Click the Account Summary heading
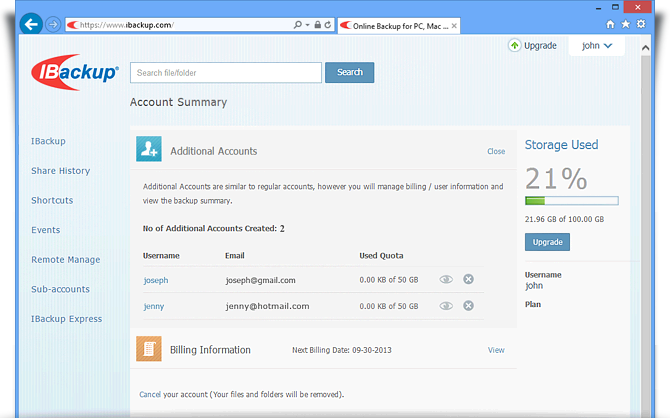 179,102
